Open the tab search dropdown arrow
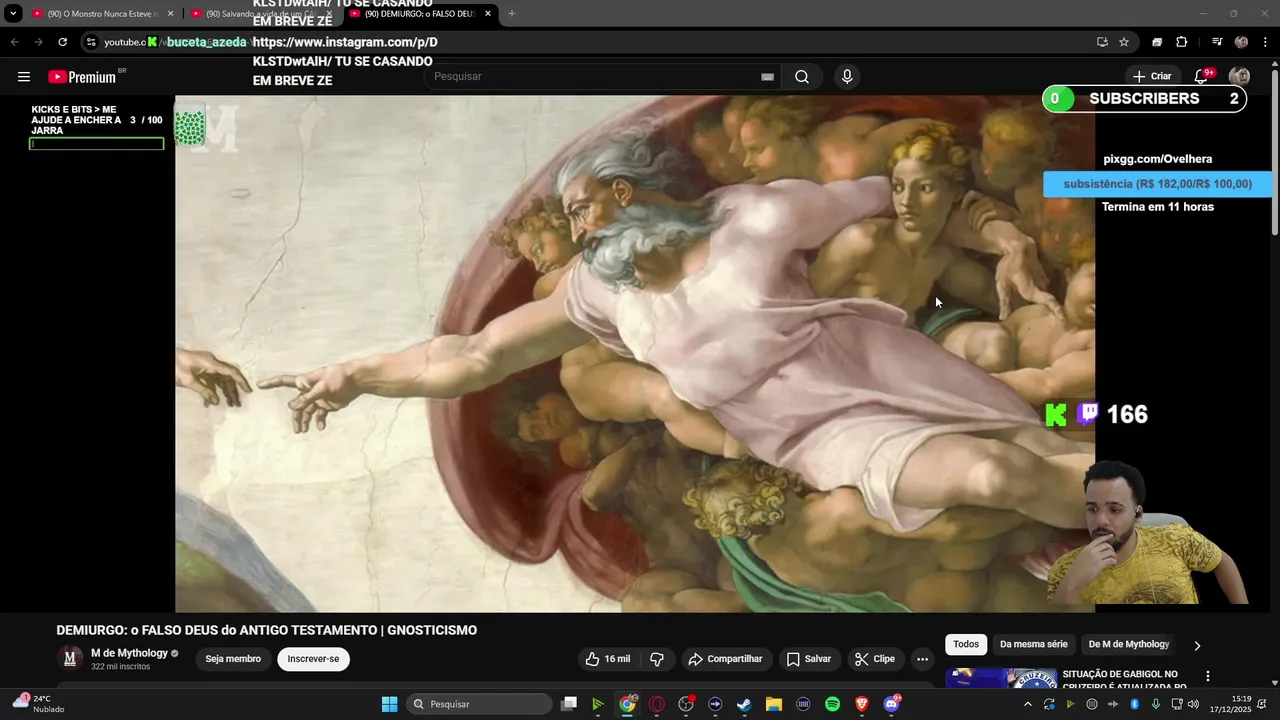Viewport: 1280px width, 720px height. click(13, 14)
